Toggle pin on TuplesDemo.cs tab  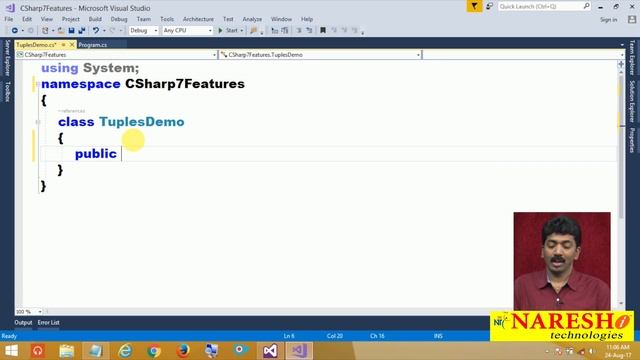click(x=64, y=44)
